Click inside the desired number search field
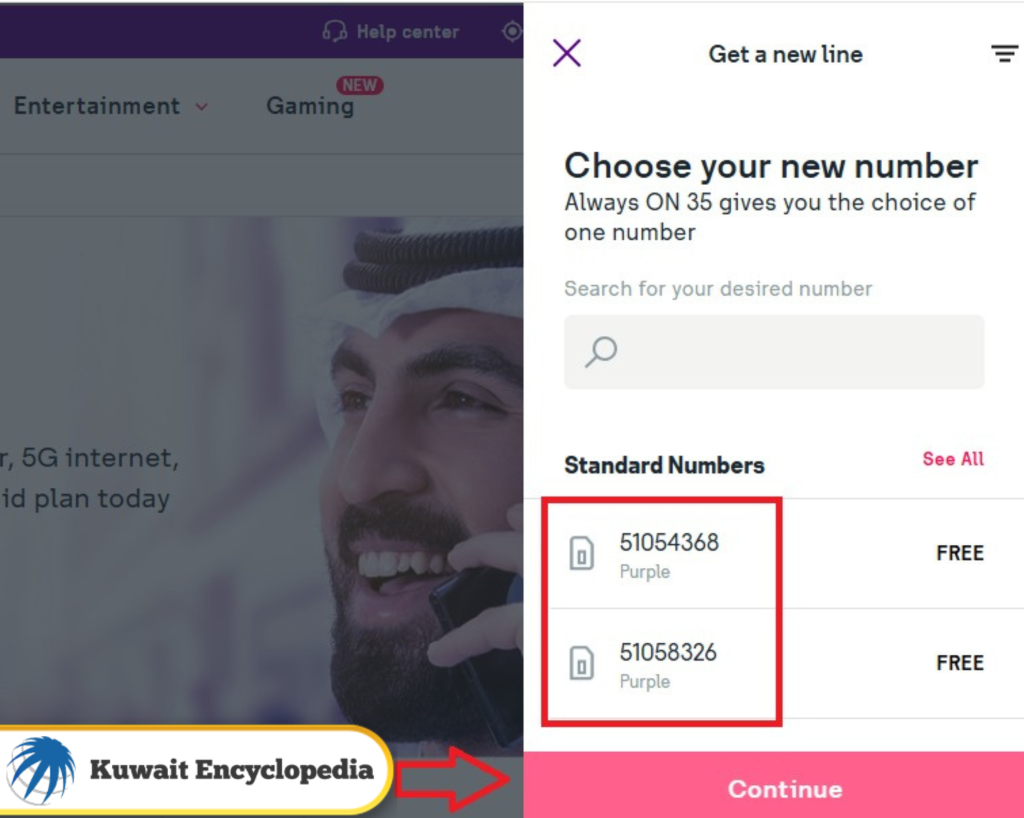This screenshot has width=1024, height=818. point(774,351)
